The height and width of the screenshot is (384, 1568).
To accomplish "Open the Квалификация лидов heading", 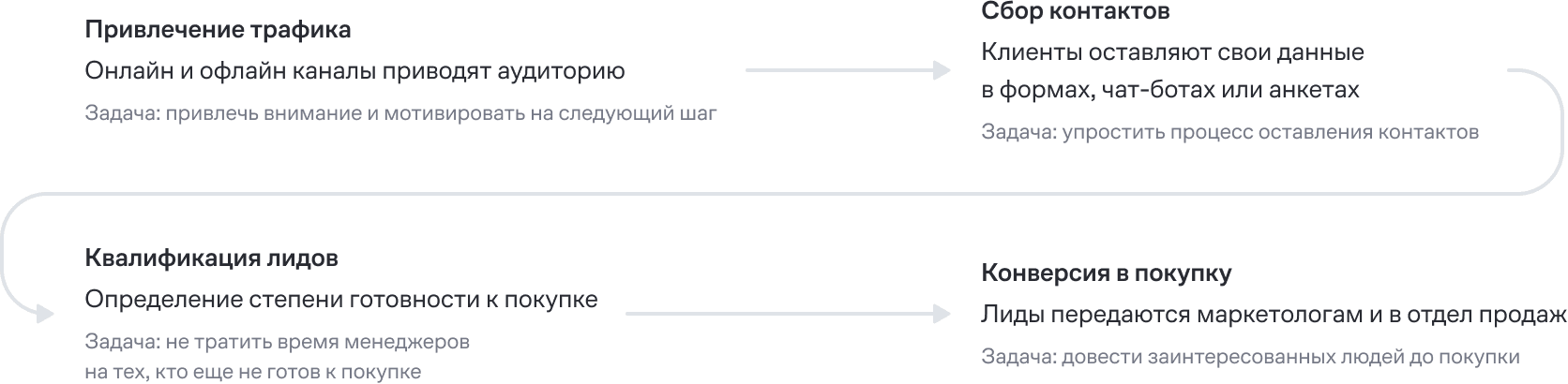I will click(211, 258).
